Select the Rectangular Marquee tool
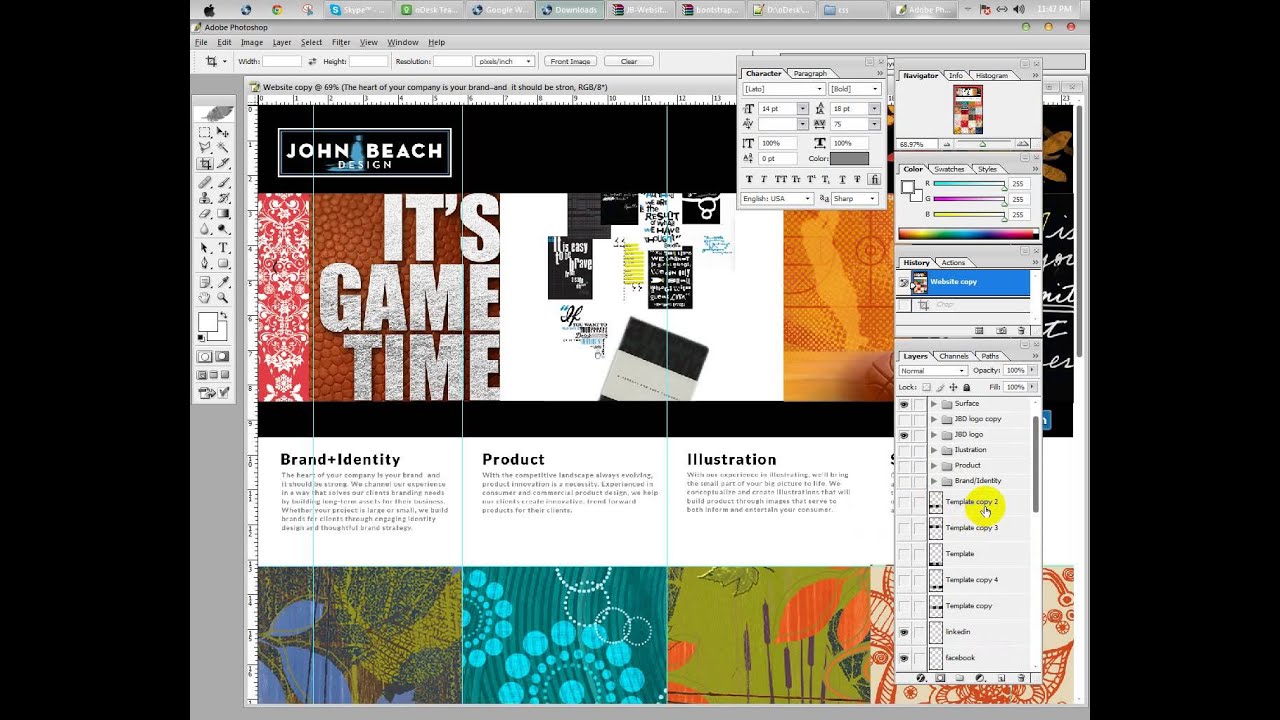The width and height of the screenshot is (1280, 720). point(205,132)
